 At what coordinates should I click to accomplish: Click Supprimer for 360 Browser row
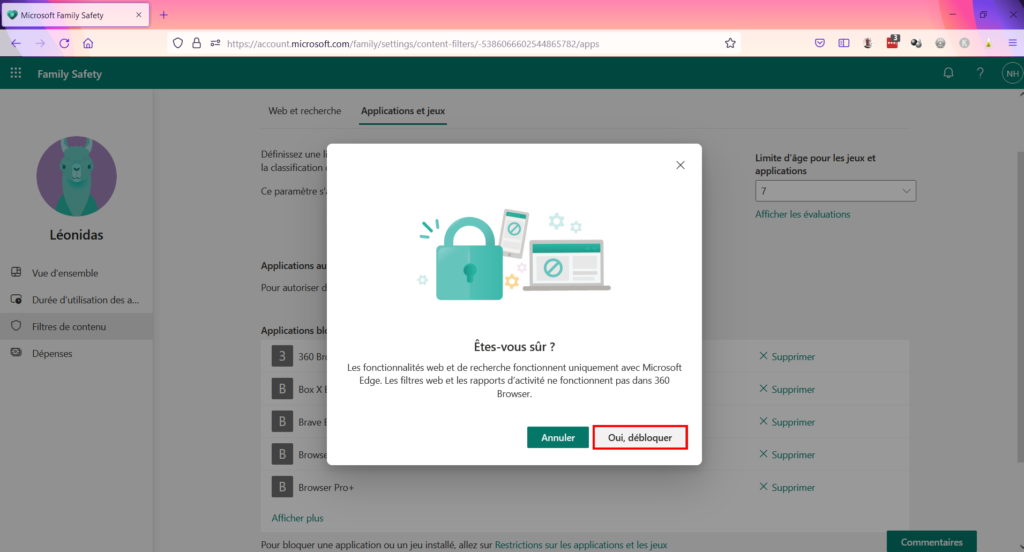click(787, 357)
